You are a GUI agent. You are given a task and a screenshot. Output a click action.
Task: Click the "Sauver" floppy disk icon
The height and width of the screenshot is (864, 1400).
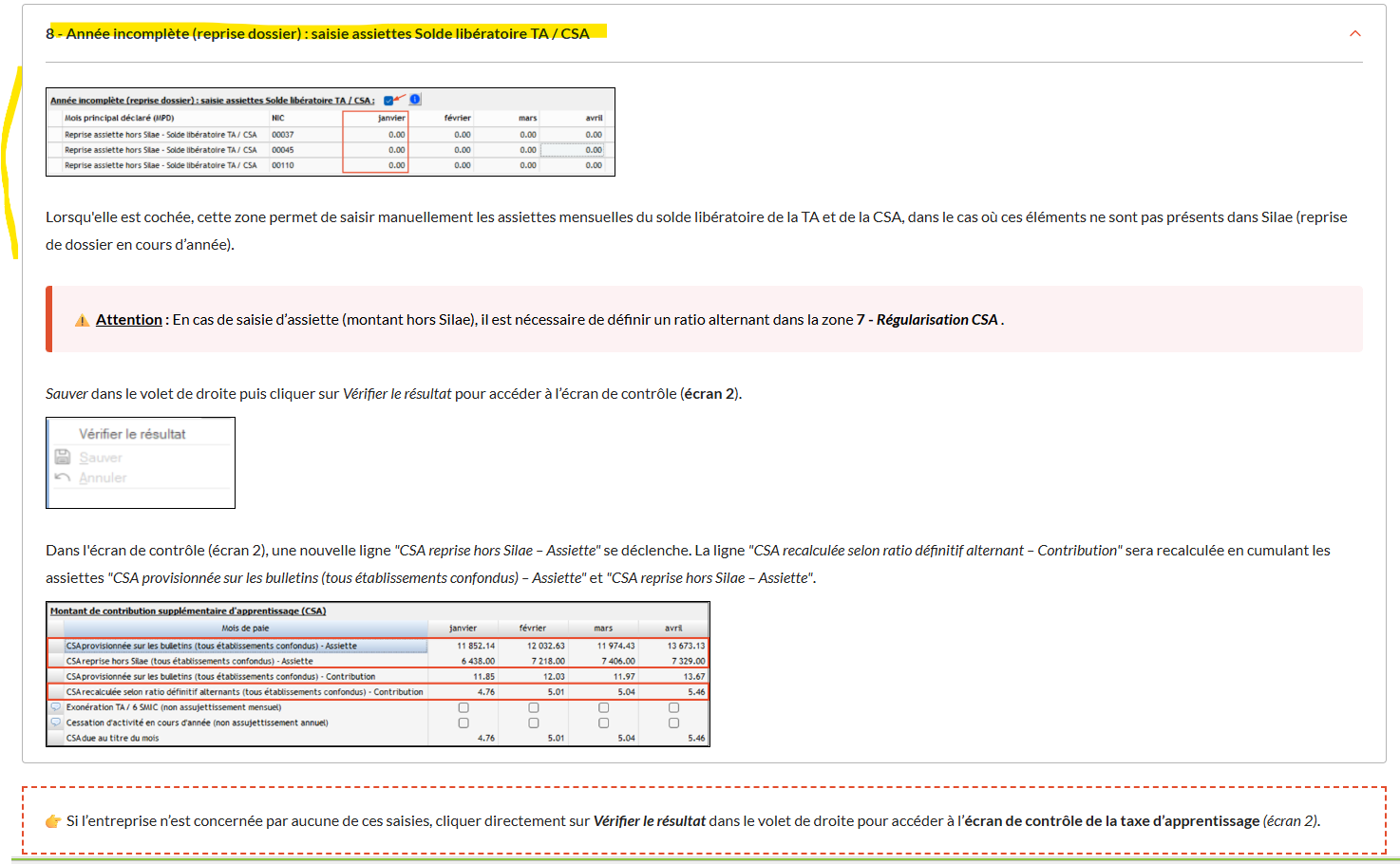[x=63, y=457]
